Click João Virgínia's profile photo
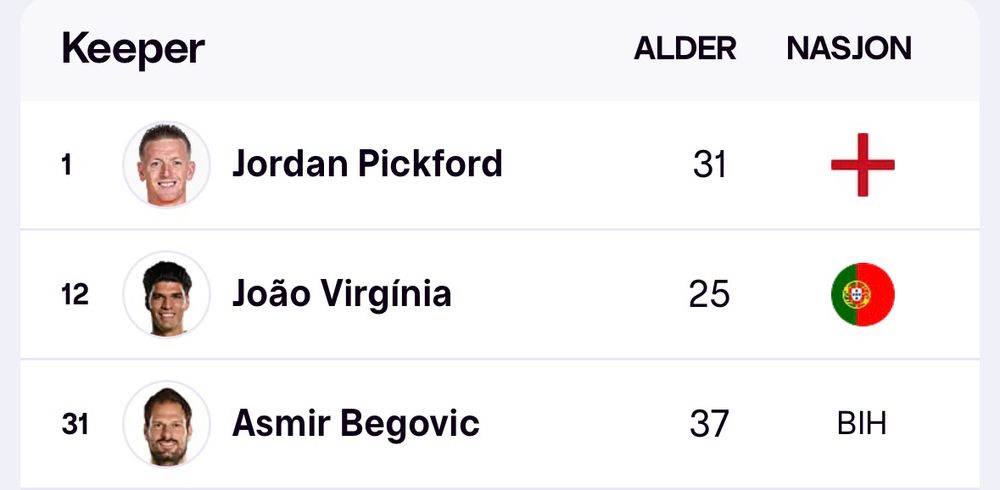The width and height of the screenshot is (1000, 490). 166,294
